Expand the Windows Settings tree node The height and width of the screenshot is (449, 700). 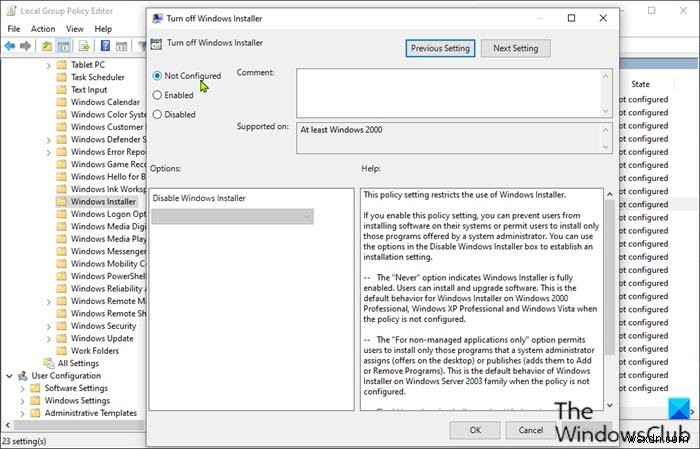22,401
